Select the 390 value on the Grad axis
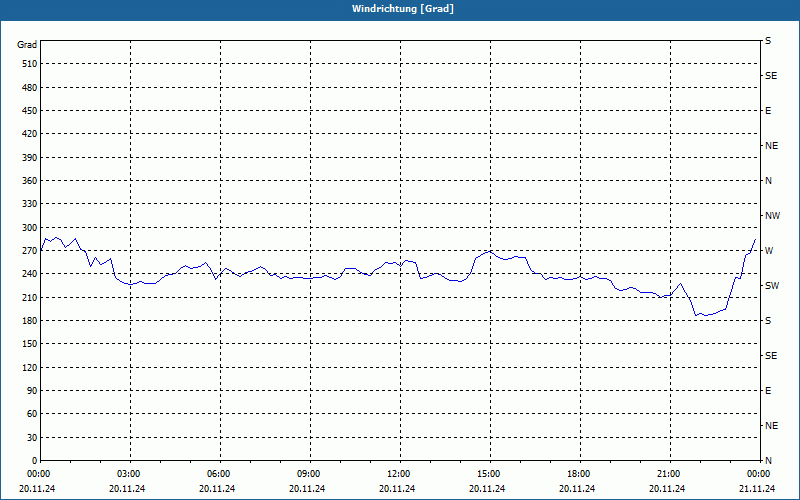The image size is (800, 500). click(30, 157)
